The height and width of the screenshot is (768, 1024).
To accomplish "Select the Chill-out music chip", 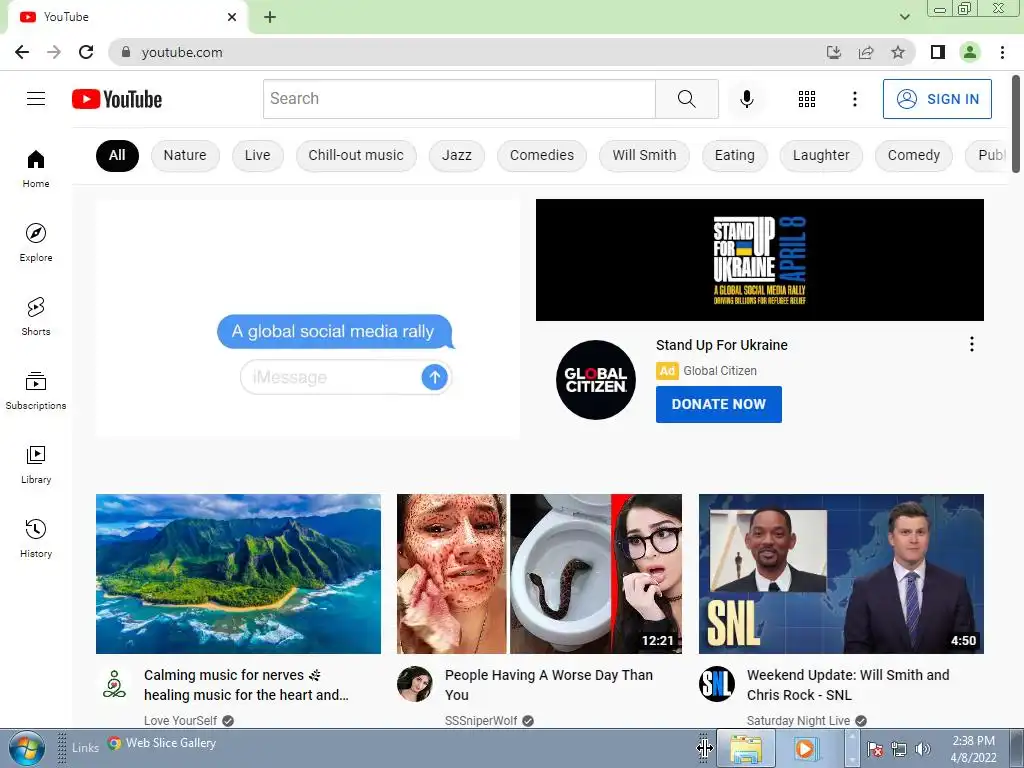I will coord(356,155).
